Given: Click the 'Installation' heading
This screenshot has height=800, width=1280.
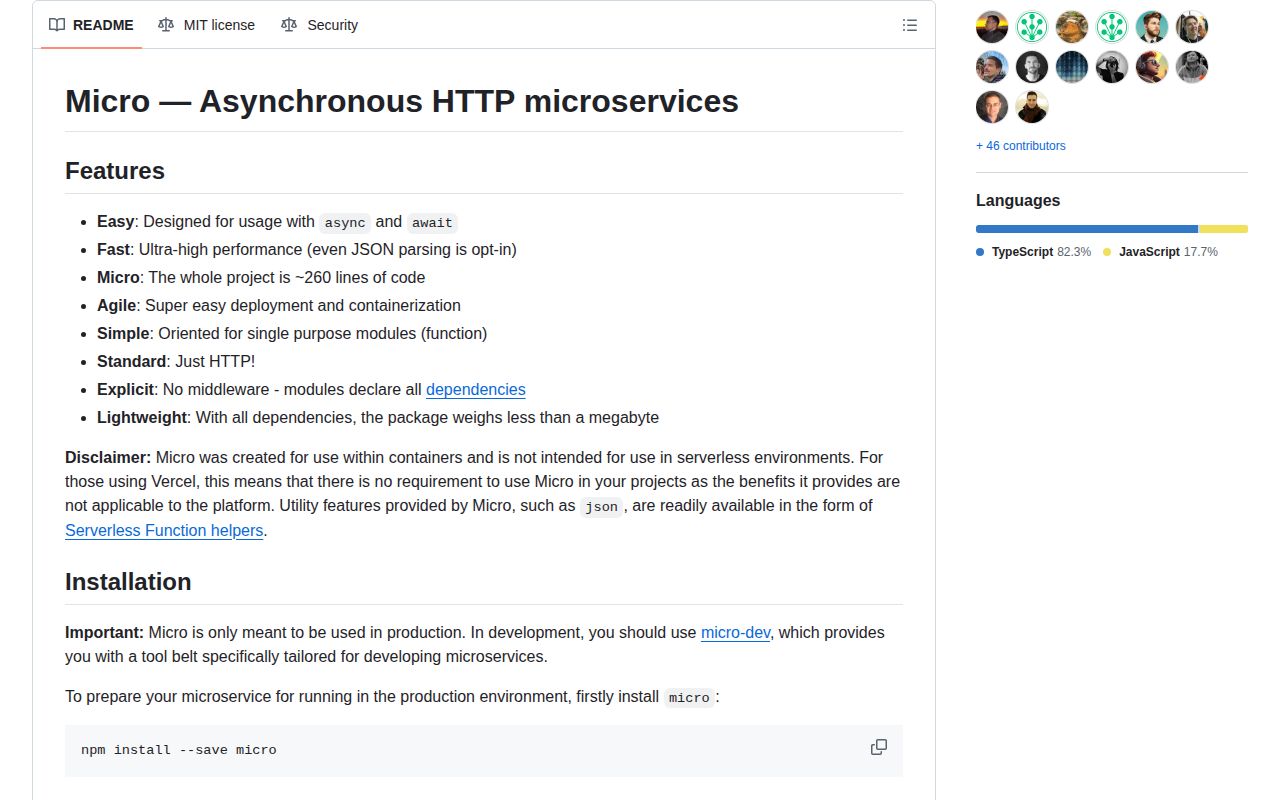Looking at the screenshot, I should pos(128,582).
